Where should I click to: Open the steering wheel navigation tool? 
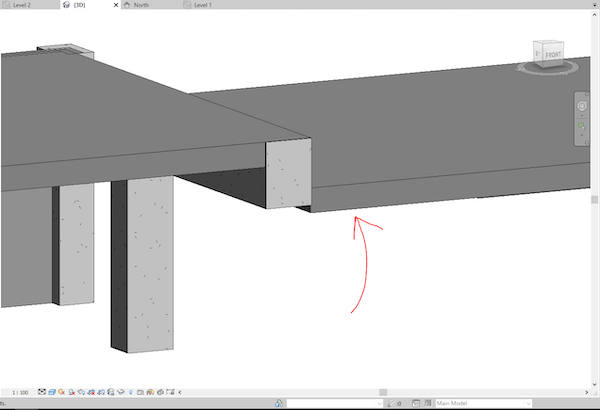tap(581, 104)
